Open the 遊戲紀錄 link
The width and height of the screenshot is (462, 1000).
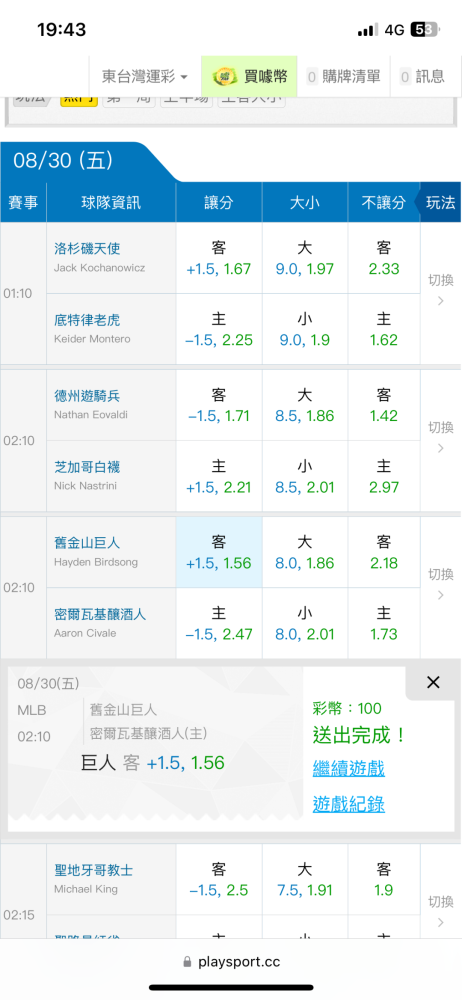348,804
